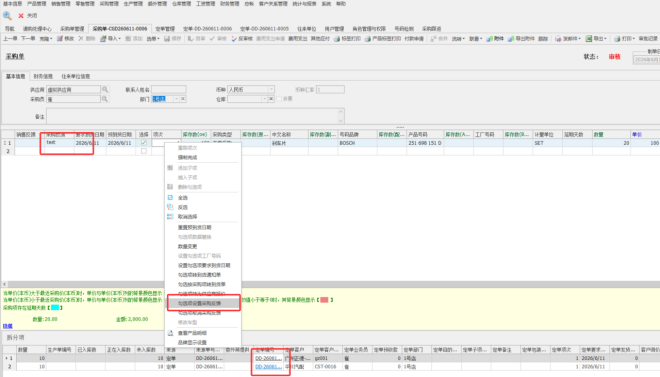Click the 付款申请 toolbar button
Screen dimensions: 660x377
tap(414, 39)
